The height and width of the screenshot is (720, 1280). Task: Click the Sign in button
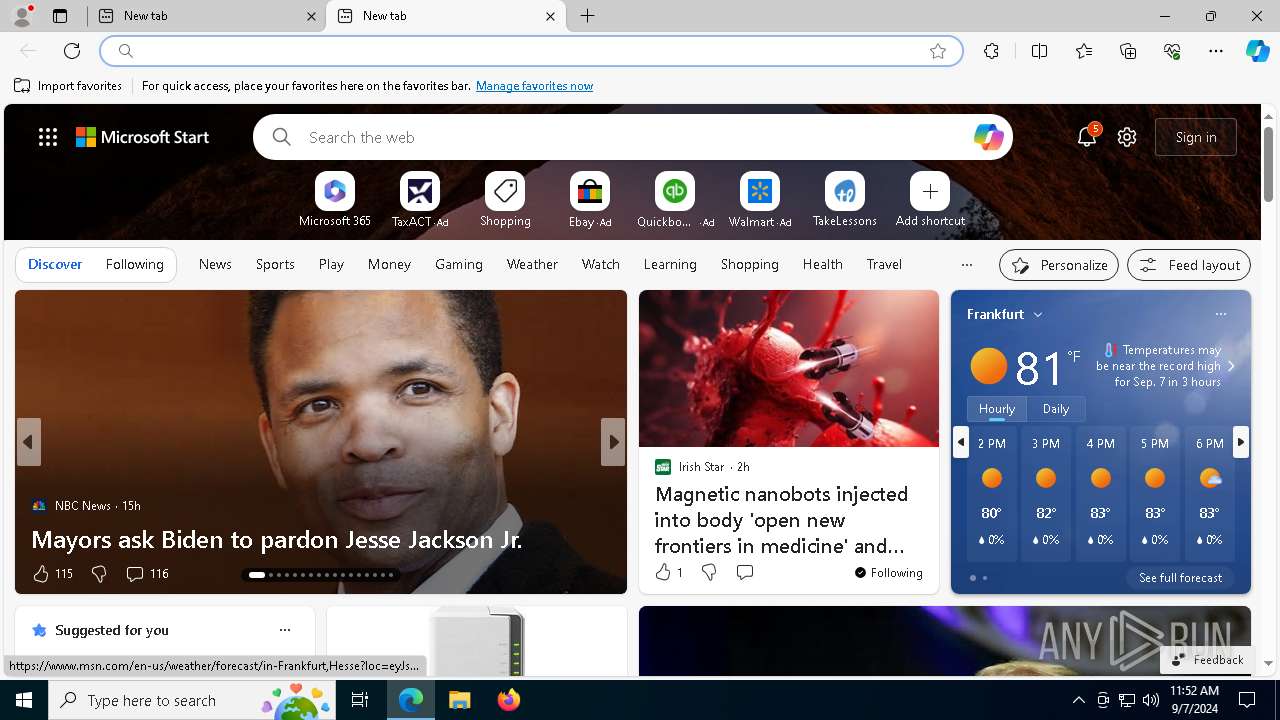coord(1196,137)
